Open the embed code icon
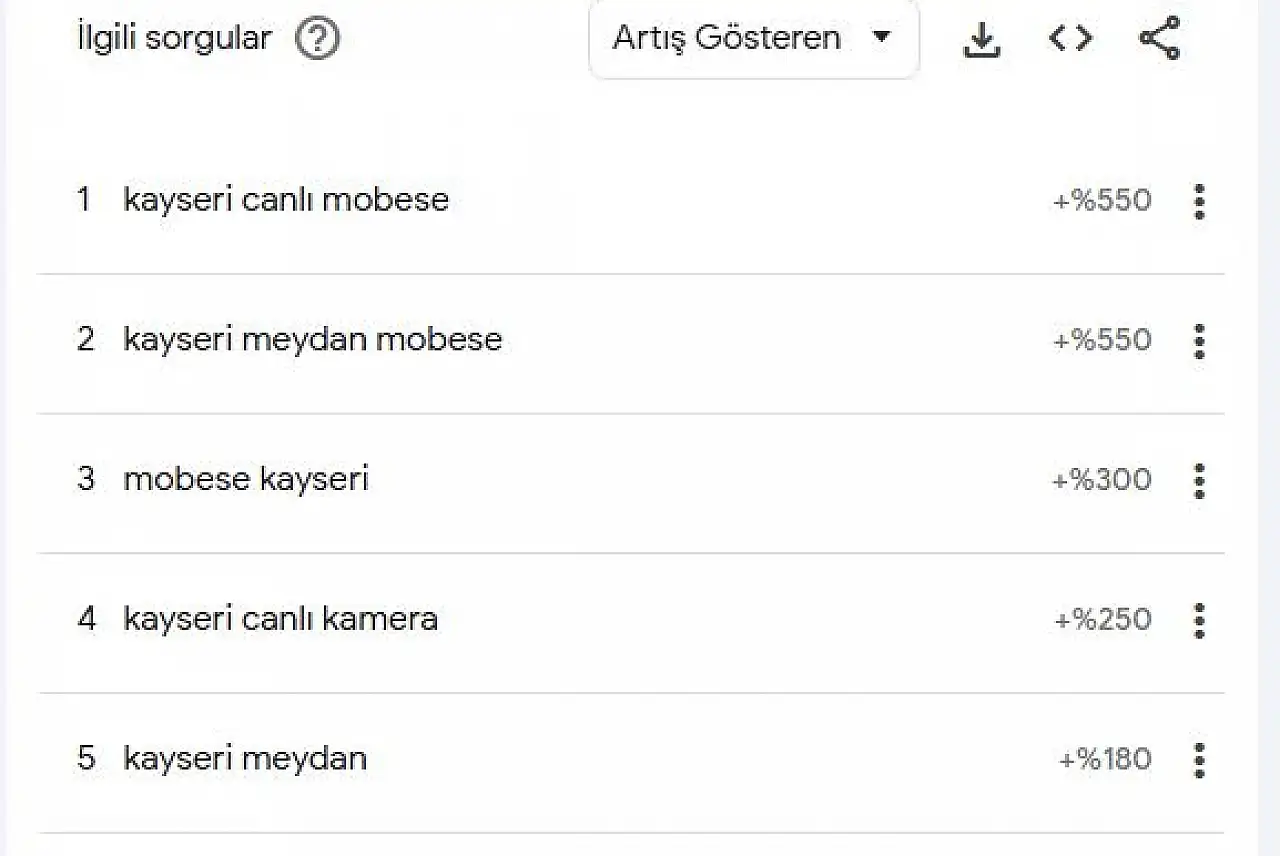Viewport: 1280px width, 856px height. [x=1070, y=38]
